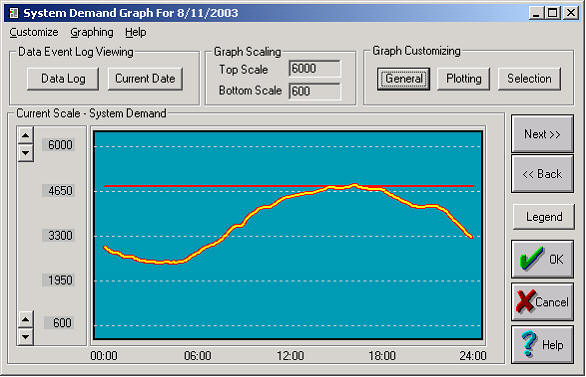
Task: Go to the next day with Next >>
Action: click(x=542, y=134)
